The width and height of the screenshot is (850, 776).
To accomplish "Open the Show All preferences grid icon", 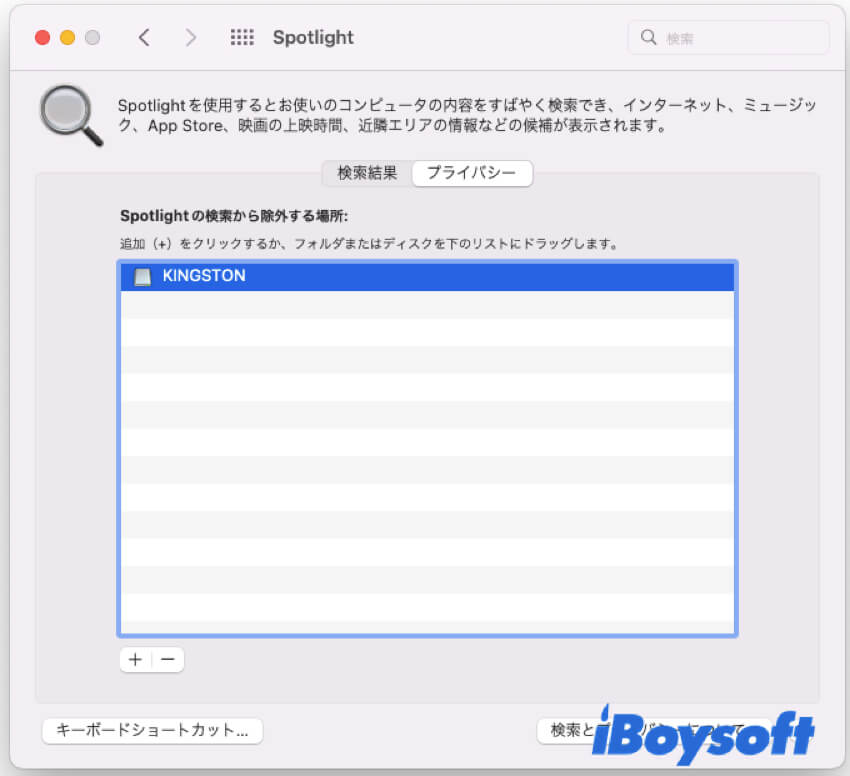I will pos(241,37).
